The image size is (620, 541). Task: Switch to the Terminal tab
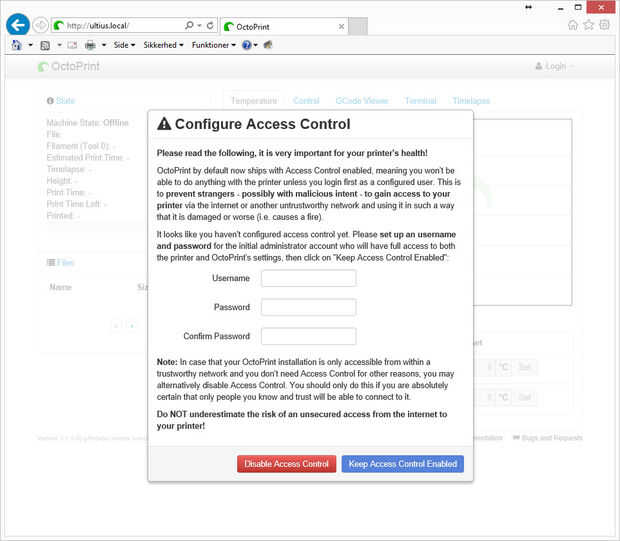tap(421, 101)
